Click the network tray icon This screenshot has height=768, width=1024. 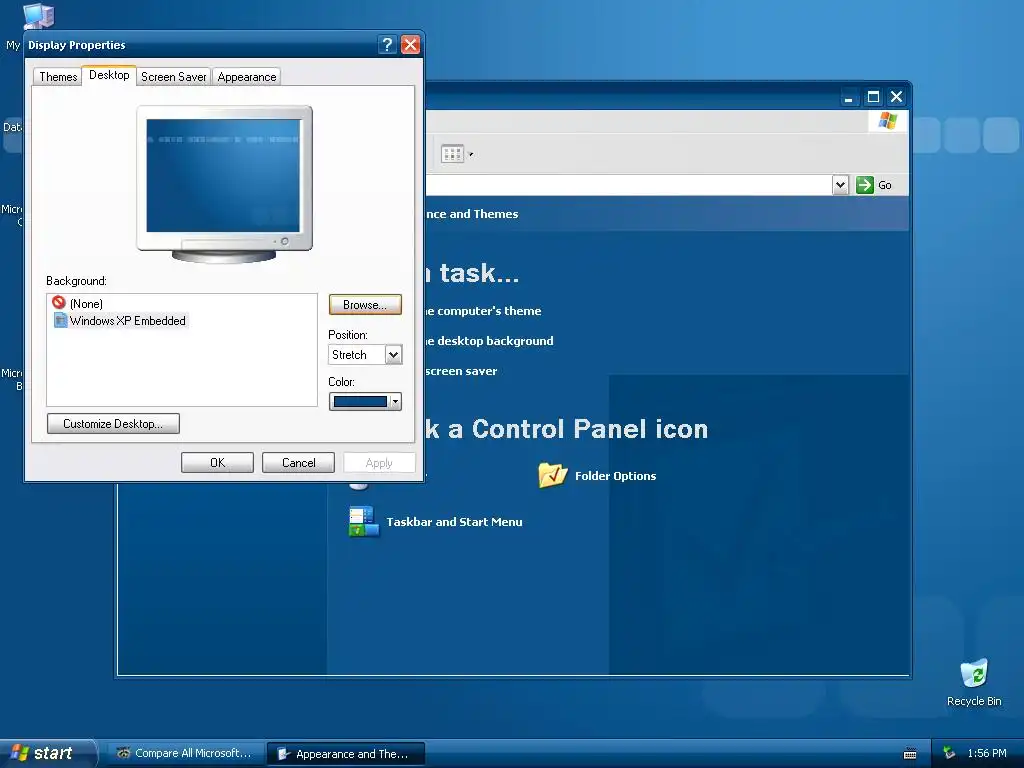click(x=949, y=754)
